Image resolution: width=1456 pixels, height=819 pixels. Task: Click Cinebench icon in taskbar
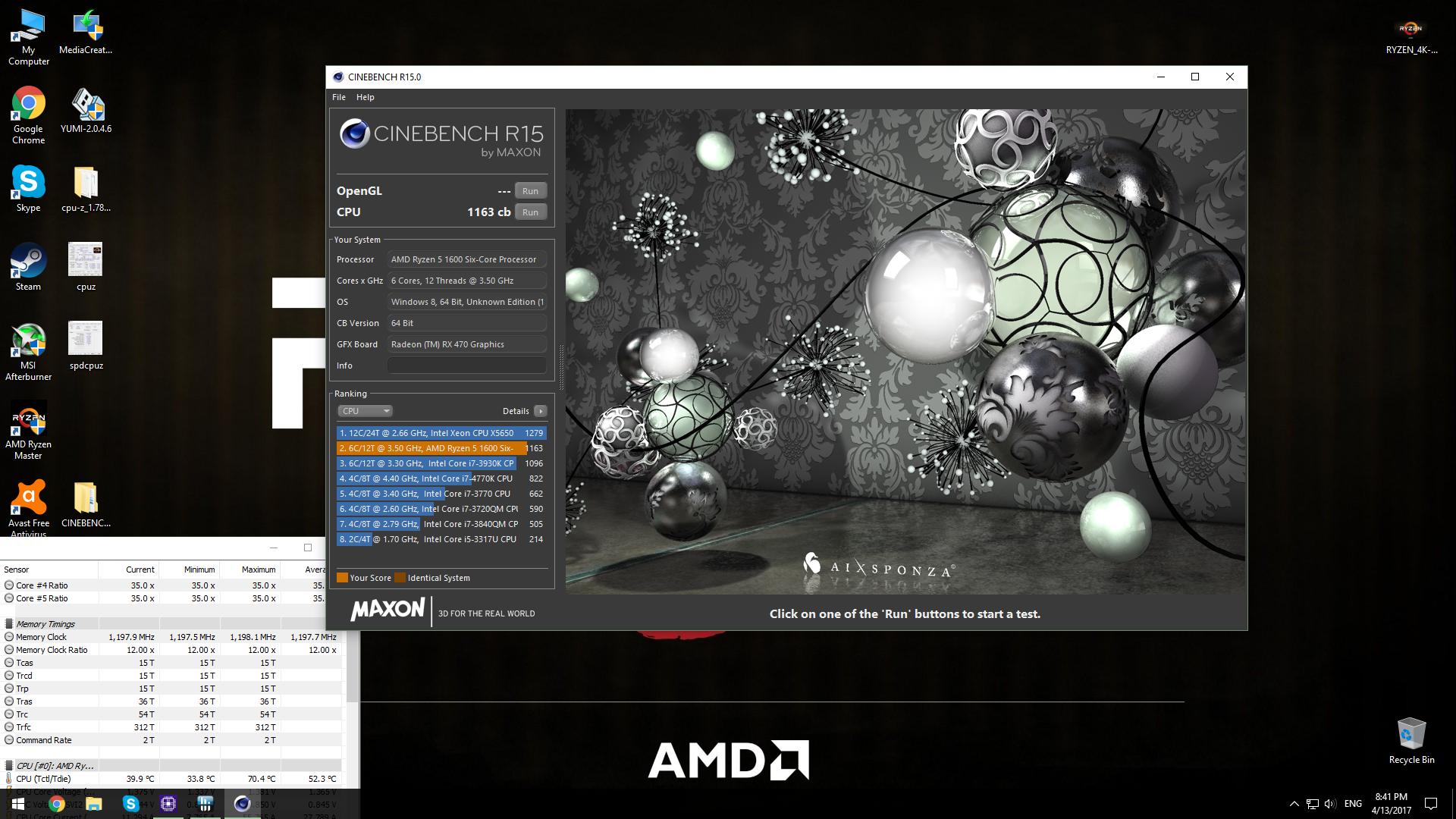pyautogui.click(x=242, y=804)
